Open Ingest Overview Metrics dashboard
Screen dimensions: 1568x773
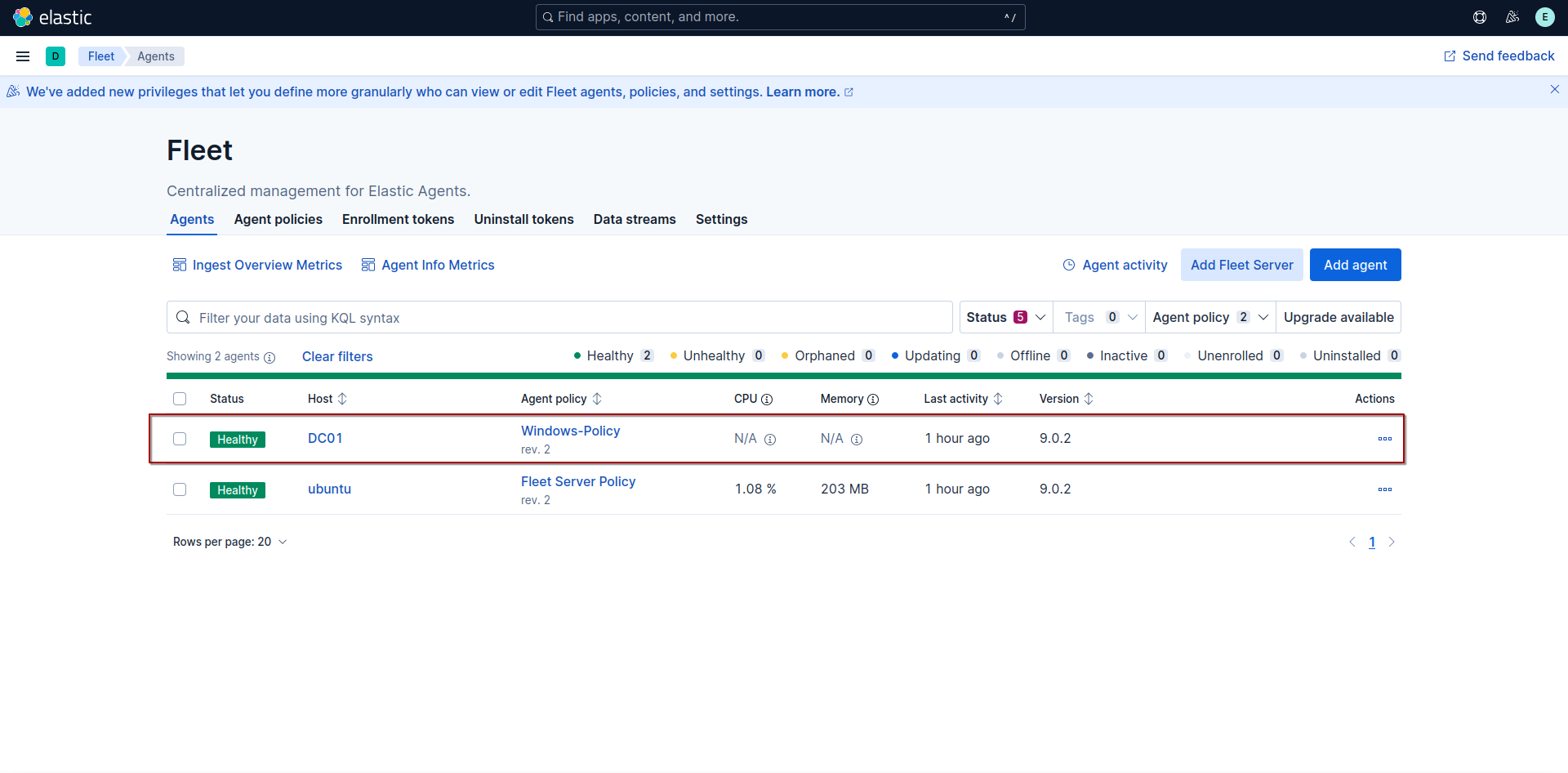pos(257,265)
